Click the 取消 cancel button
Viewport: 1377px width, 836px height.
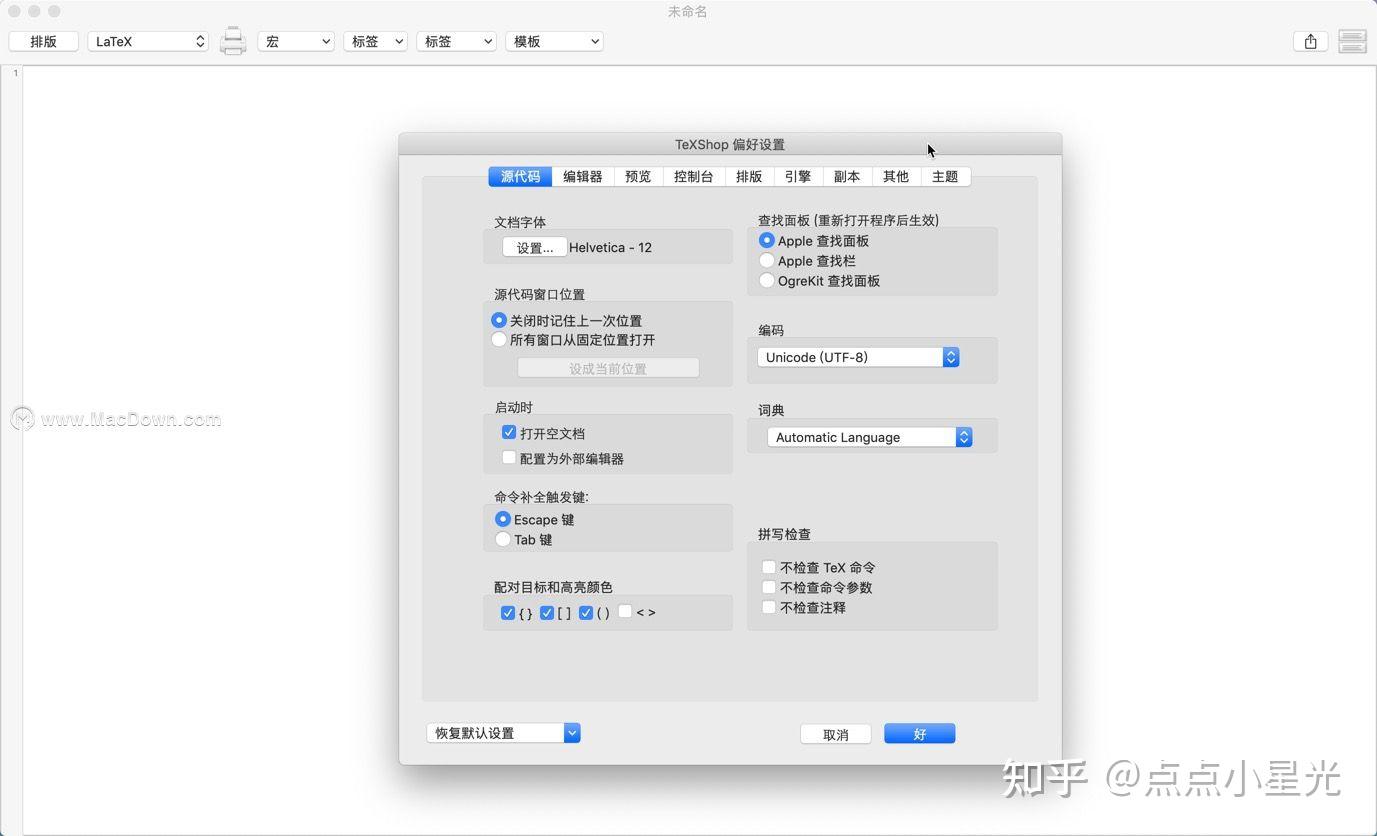836,734
